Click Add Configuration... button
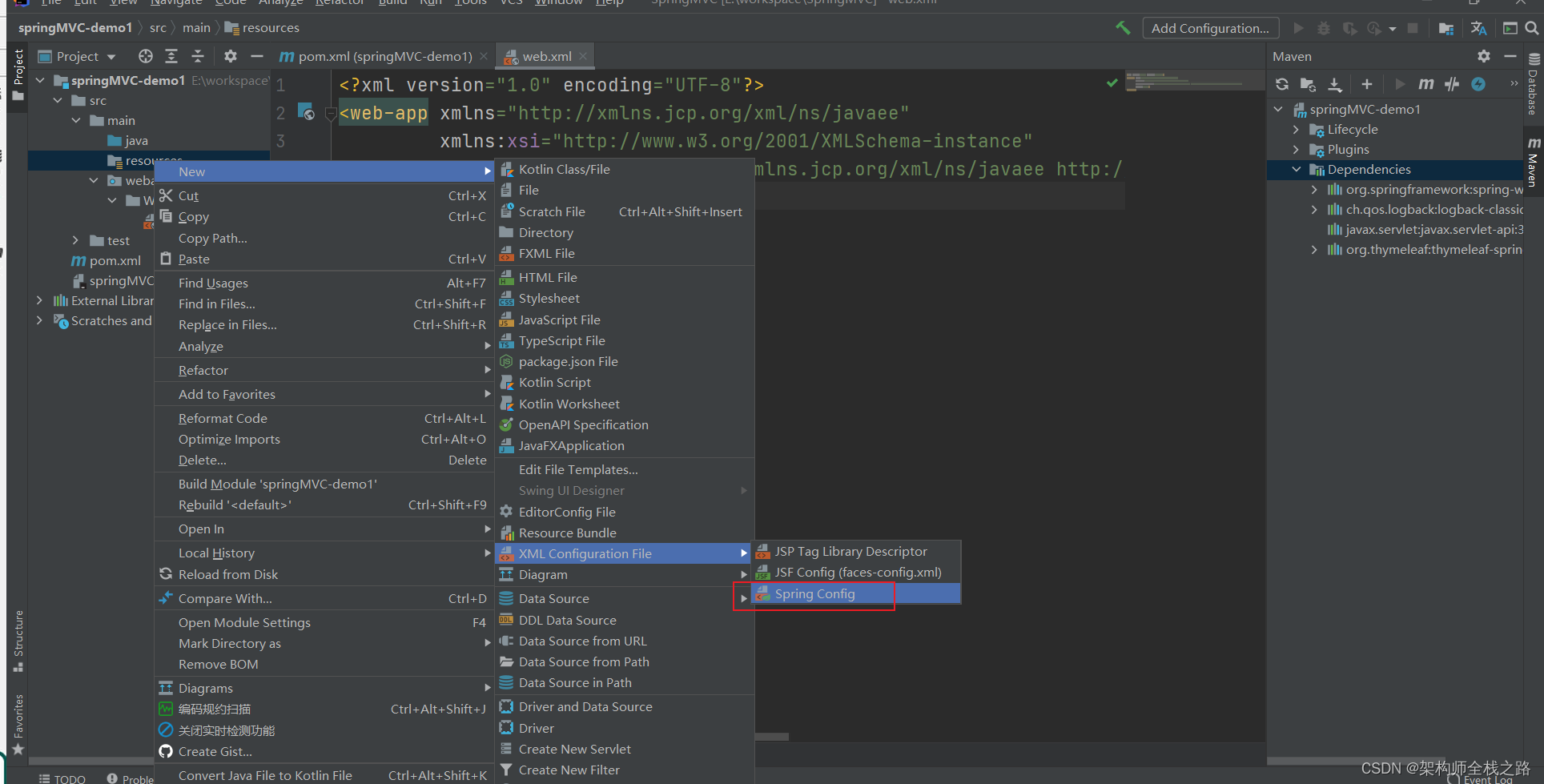The width and height of the screenshot is (1544, 784). 1210,28
